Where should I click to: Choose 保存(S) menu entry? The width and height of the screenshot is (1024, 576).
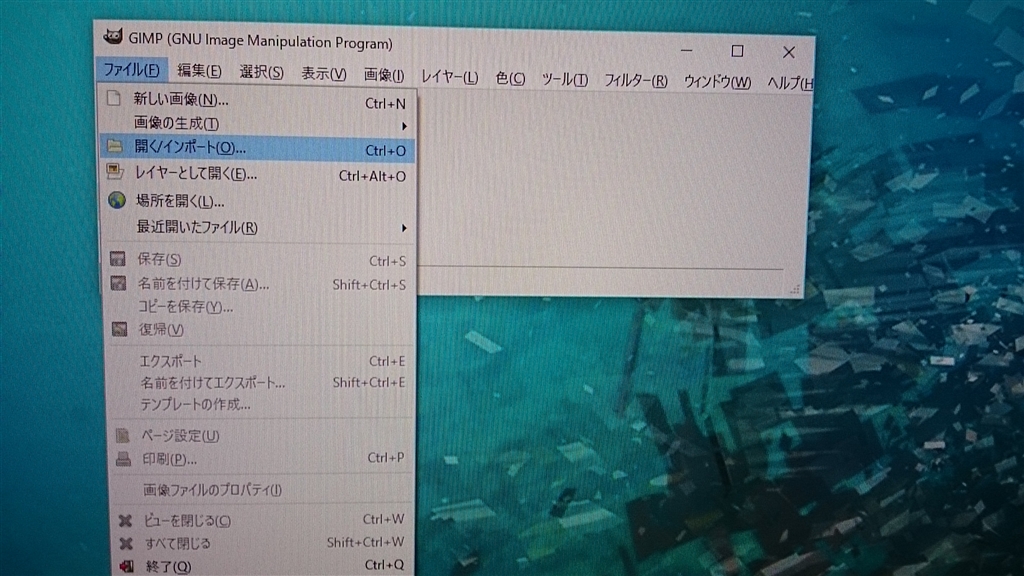click(x=260, y=260)
